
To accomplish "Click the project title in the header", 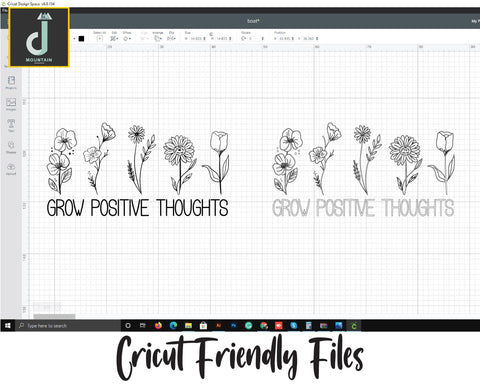I will (253, 21).
